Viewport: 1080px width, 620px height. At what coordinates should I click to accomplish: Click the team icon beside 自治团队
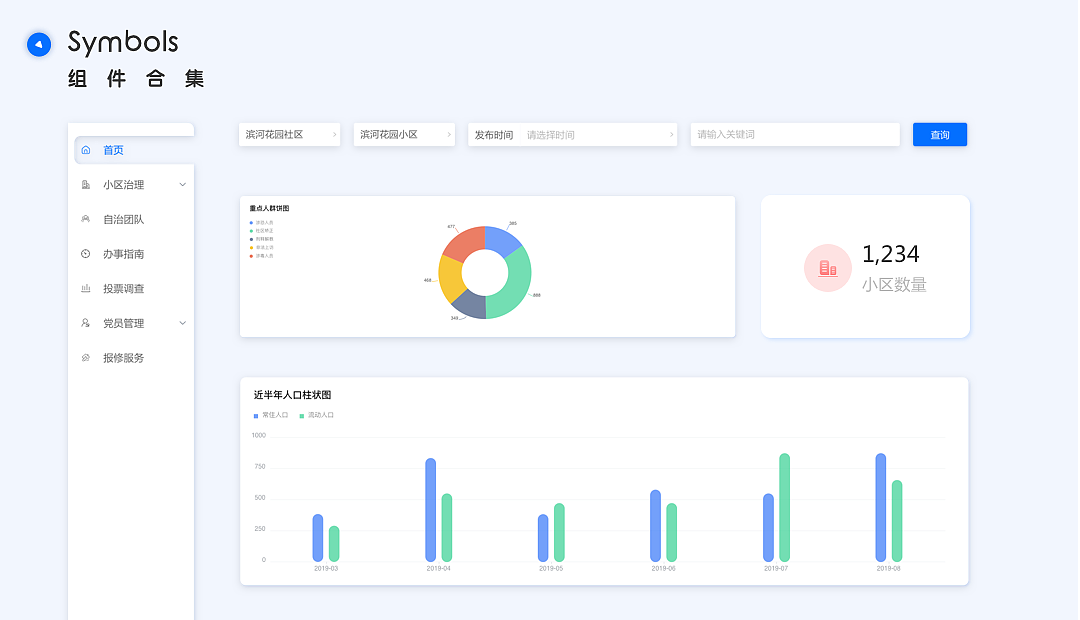[x=86, y=219]
